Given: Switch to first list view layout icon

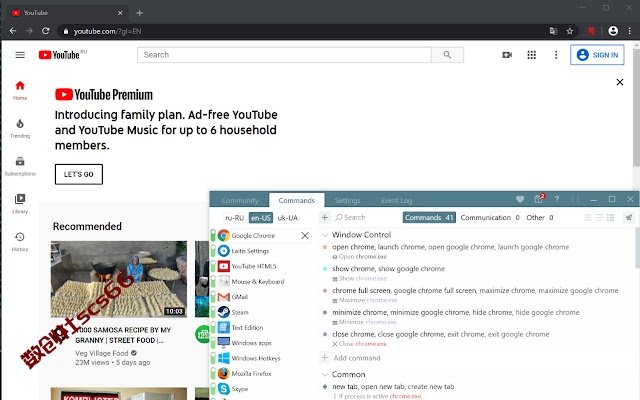Looking at the screenshot, I should pyautogui.click(x=588, y=218).
